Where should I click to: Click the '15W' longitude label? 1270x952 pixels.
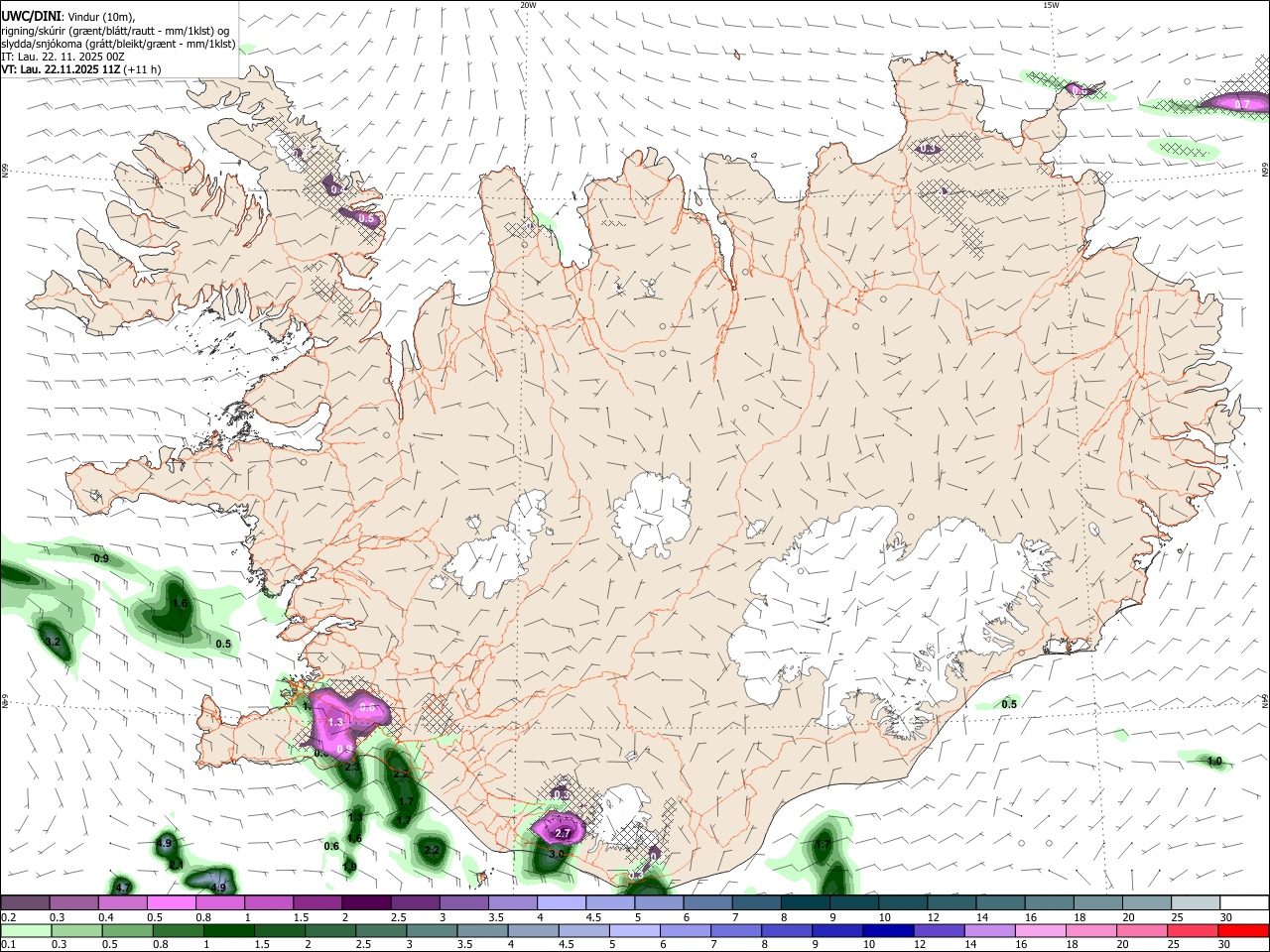[x=1051, y=5]
